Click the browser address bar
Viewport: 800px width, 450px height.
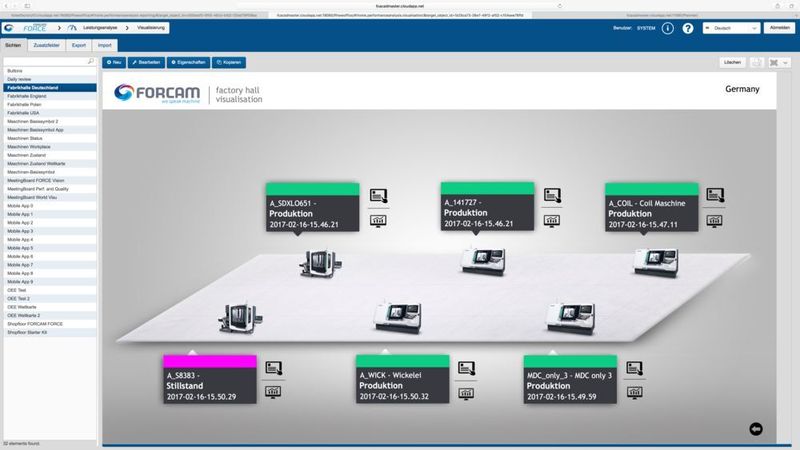coord(399,6)
